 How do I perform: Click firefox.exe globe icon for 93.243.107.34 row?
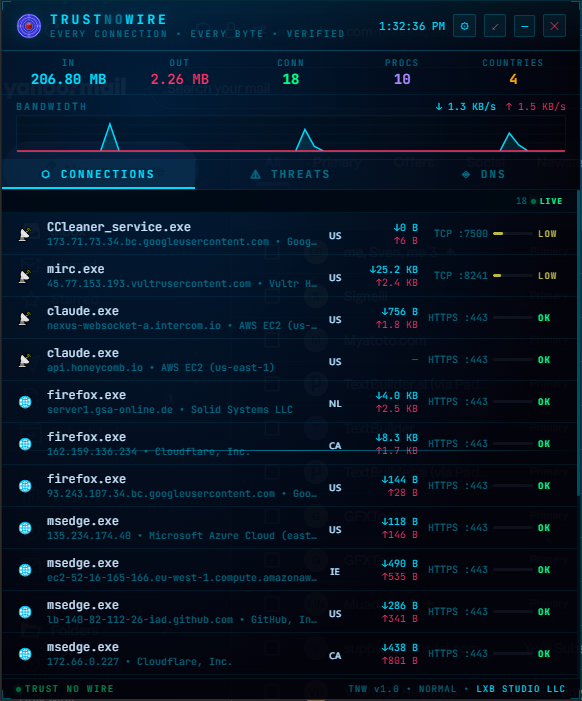[25, 486]
